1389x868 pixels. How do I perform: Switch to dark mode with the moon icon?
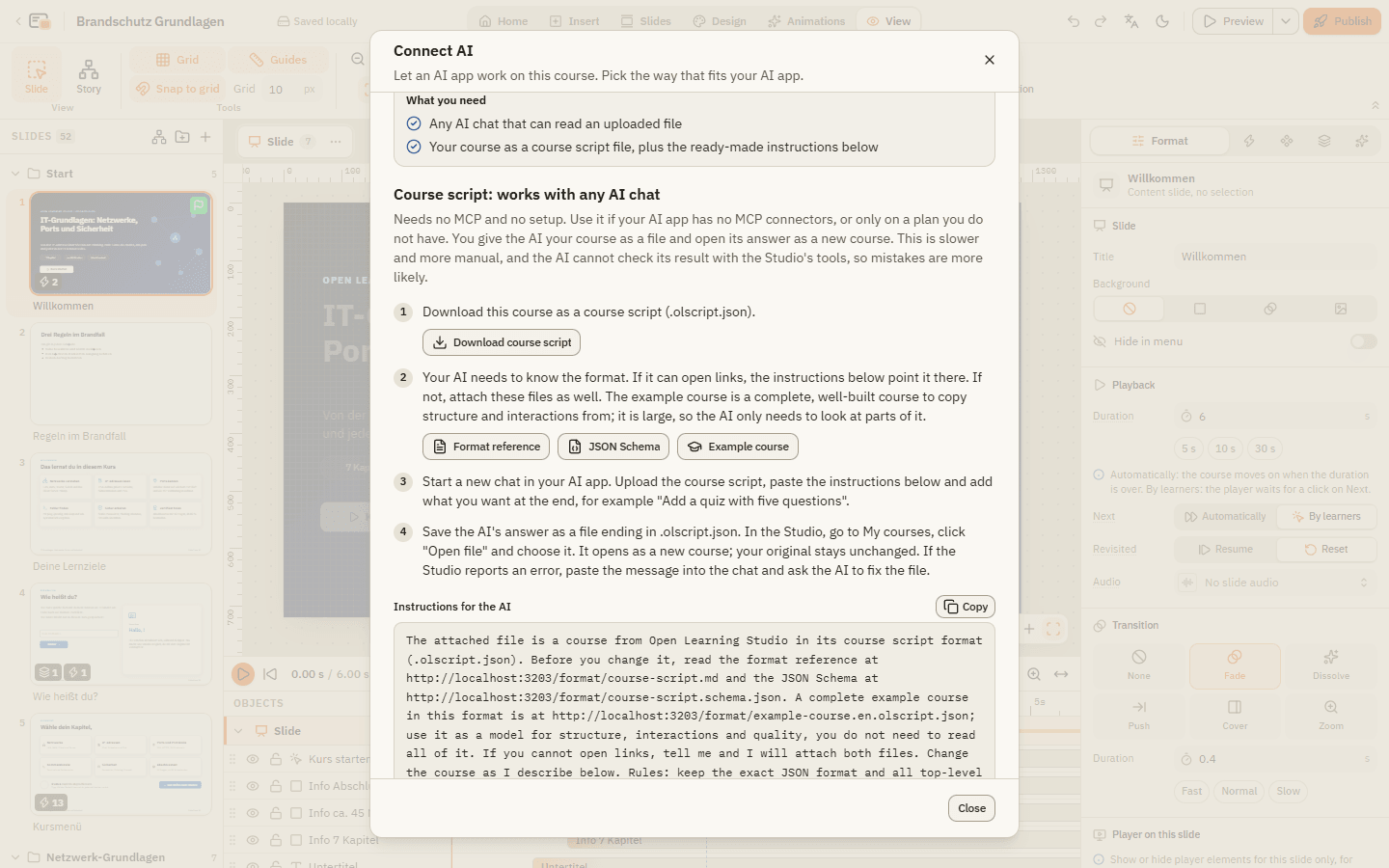1162,21
